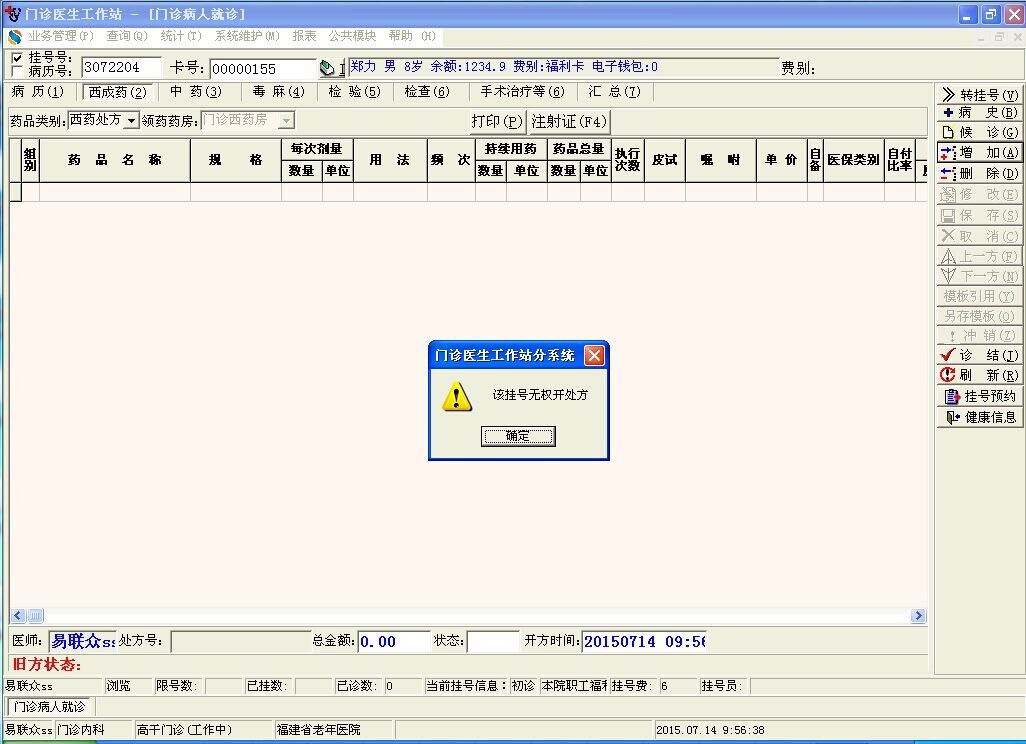Open the 领药药房 dropdown
1026x744 pixels.
[x=286, y=120]
